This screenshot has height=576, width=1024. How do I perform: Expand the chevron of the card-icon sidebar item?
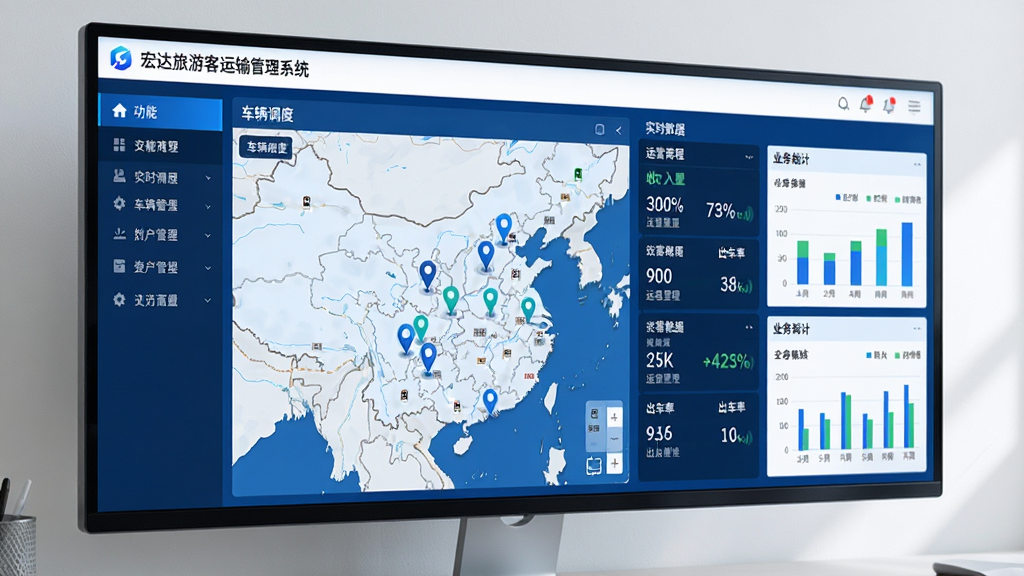[x=208, y=268]
